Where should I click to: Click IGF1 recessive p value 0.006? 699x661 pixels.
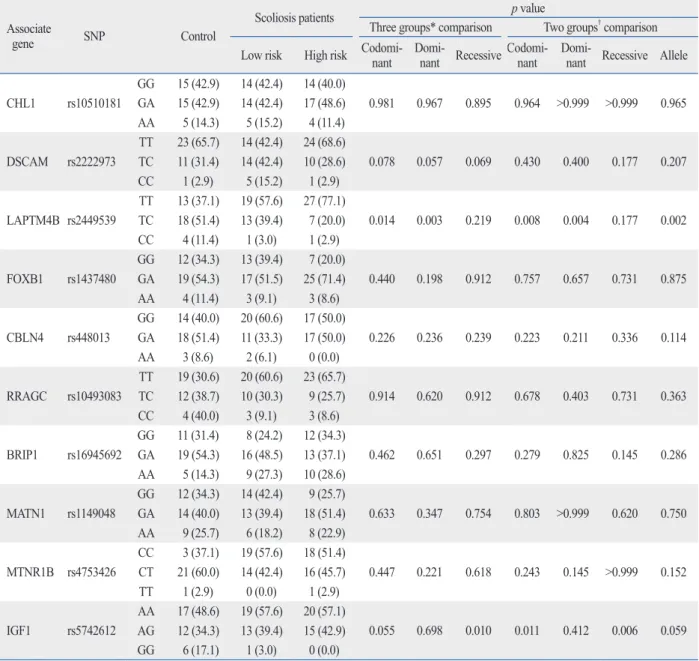coord(625,631)
